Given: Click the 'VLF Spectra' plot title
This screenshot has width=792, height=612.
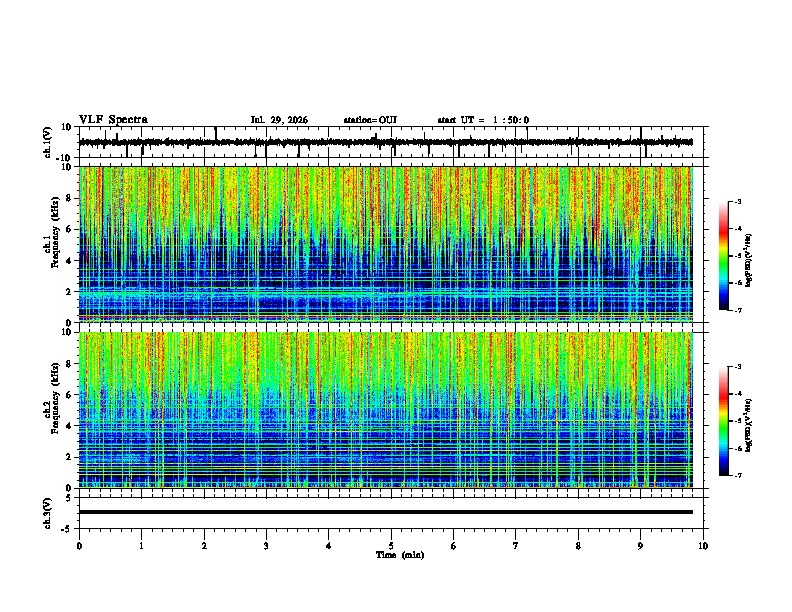Looking at the screenshot, I should [x=113, y=120].
